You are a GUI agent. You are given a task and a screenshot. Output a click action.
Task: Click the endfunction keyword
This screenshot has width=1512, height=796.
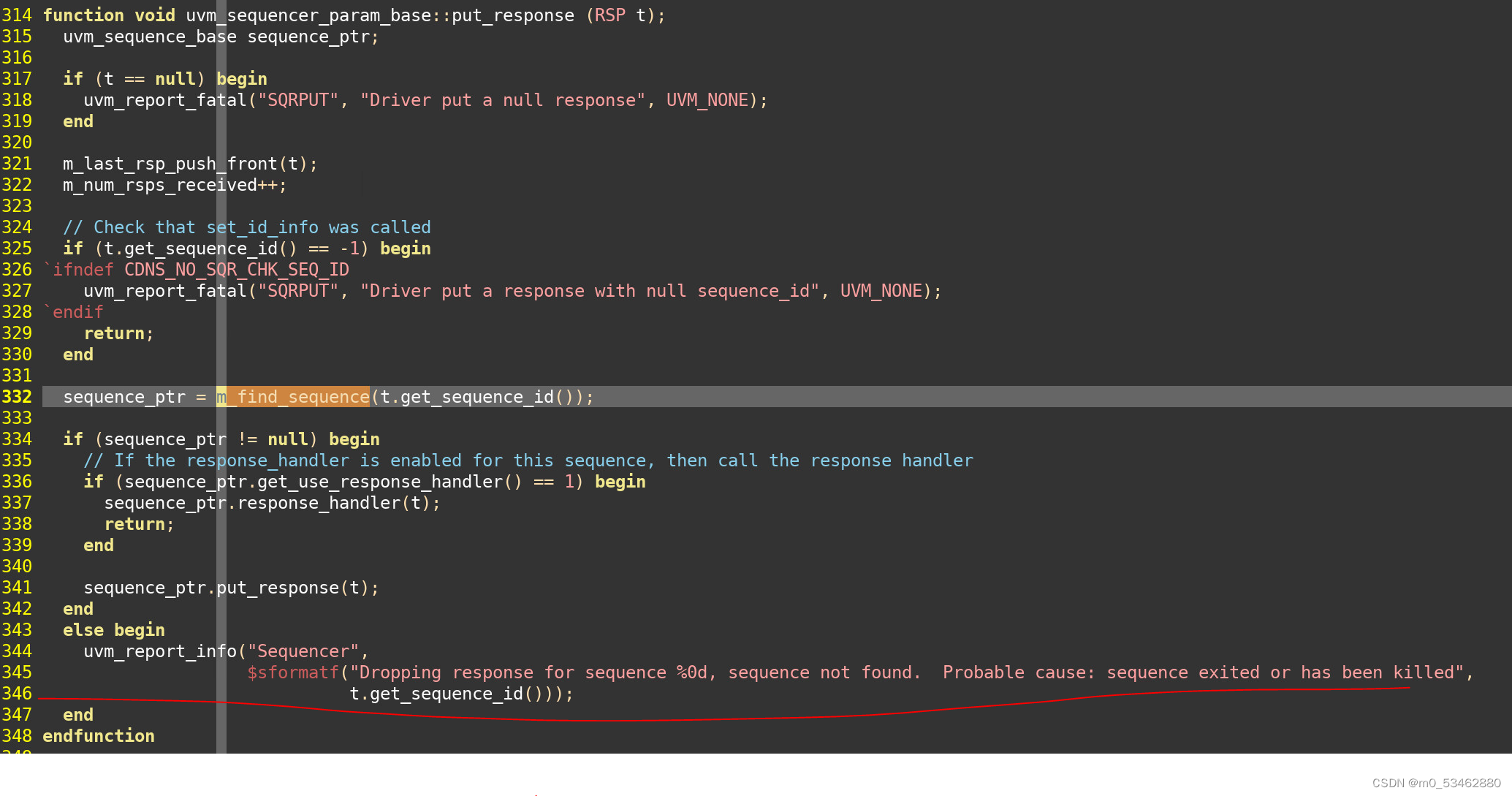[x=99, y=736]
